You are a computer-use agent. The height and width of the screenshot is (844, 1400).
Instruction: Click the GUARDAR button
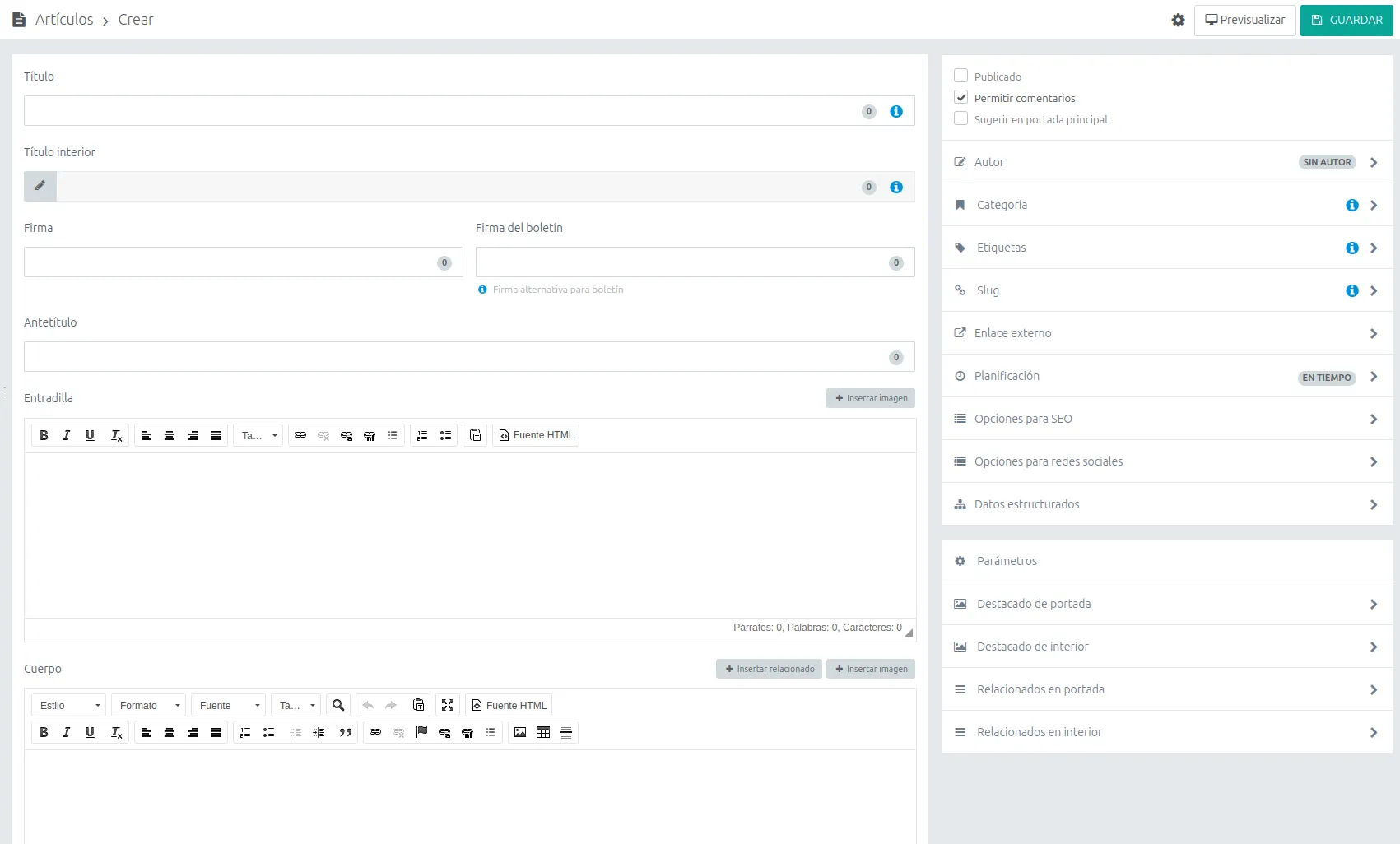tap(1347, 20)
